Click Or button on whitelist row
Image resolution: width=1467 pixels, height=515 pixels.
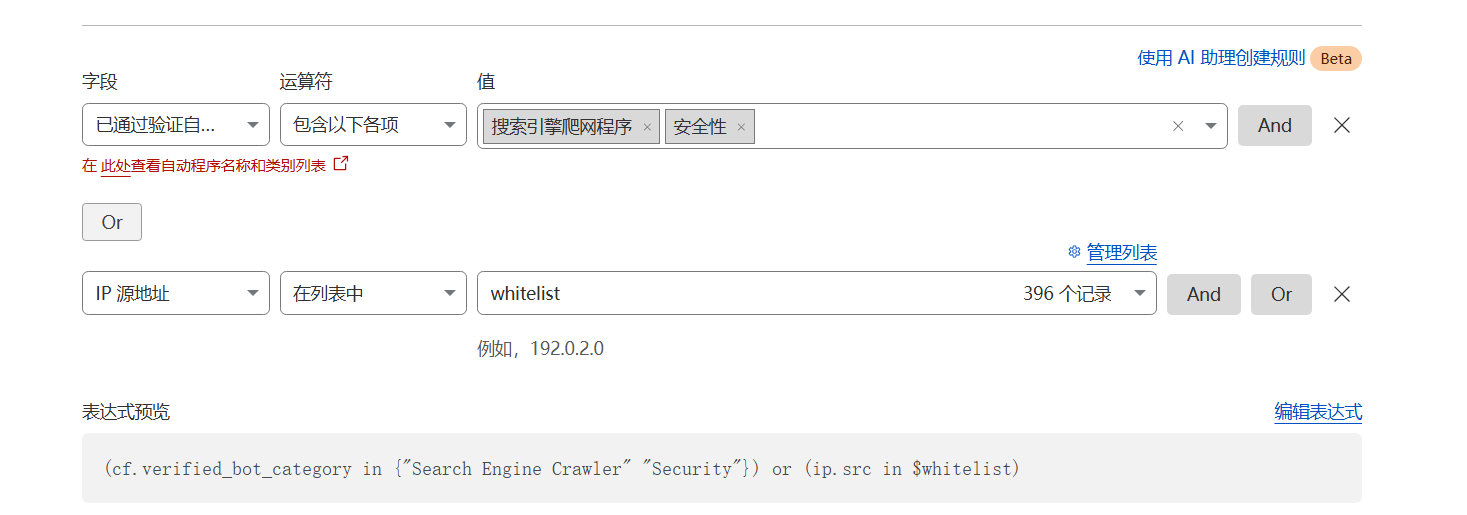point(1281,294)
